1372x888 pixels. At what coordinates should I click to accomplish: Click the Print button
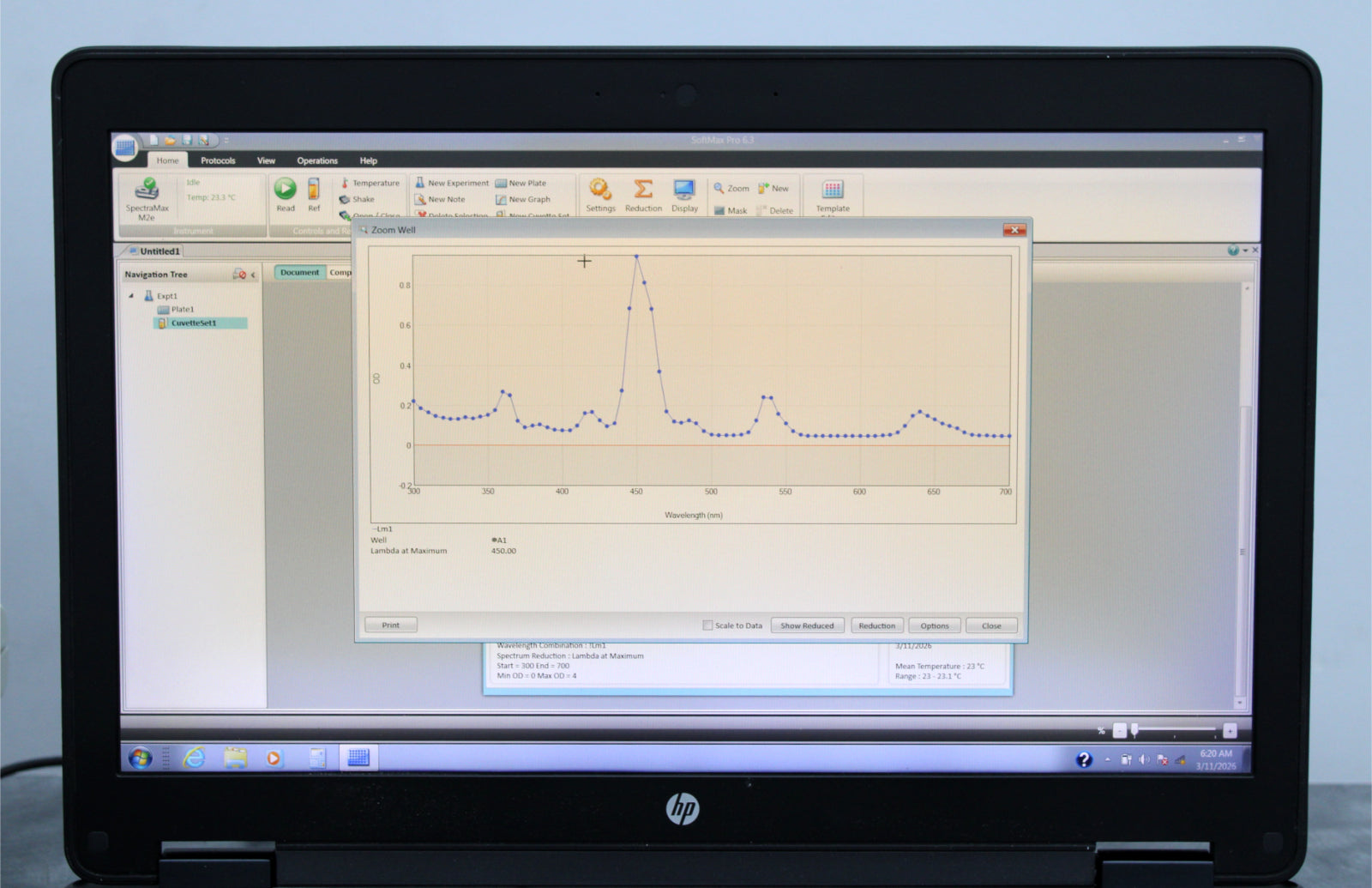(390, 625)
